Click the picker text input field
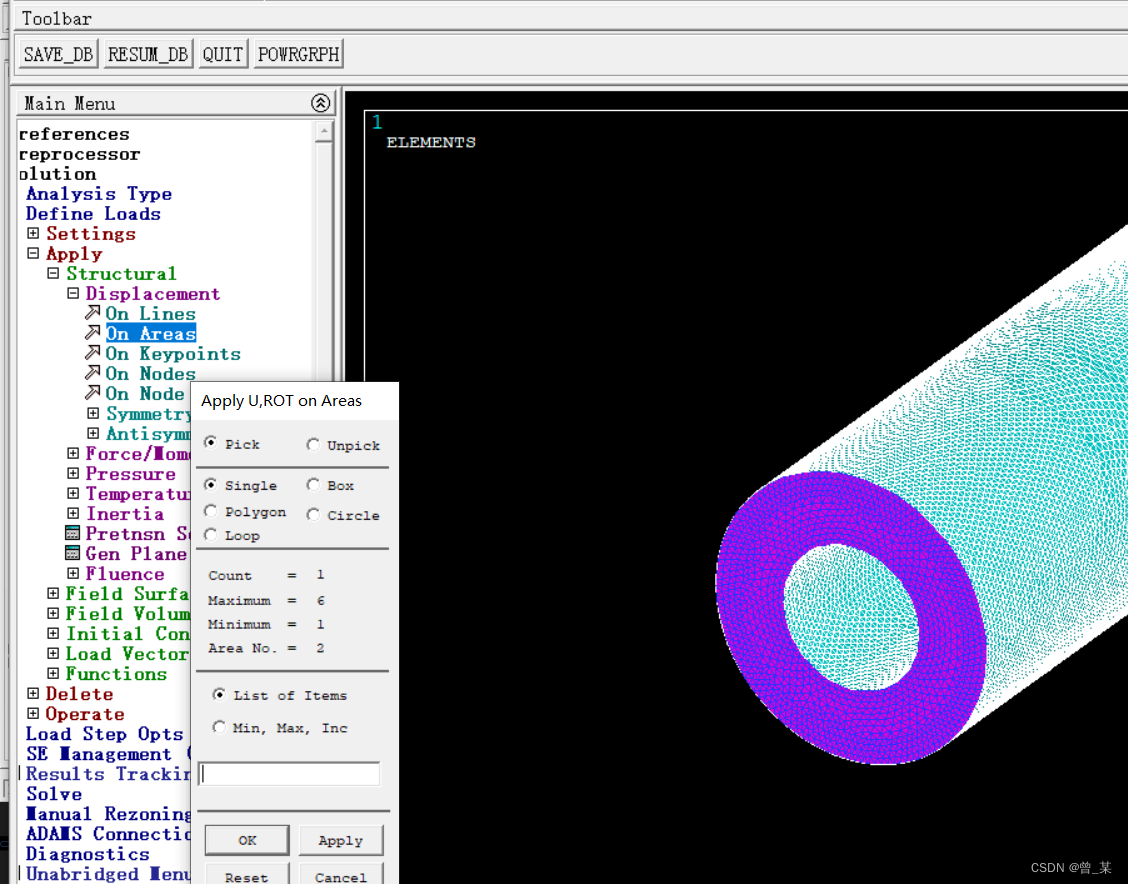This screenshot has width=1128, height=884. (289, 774)
